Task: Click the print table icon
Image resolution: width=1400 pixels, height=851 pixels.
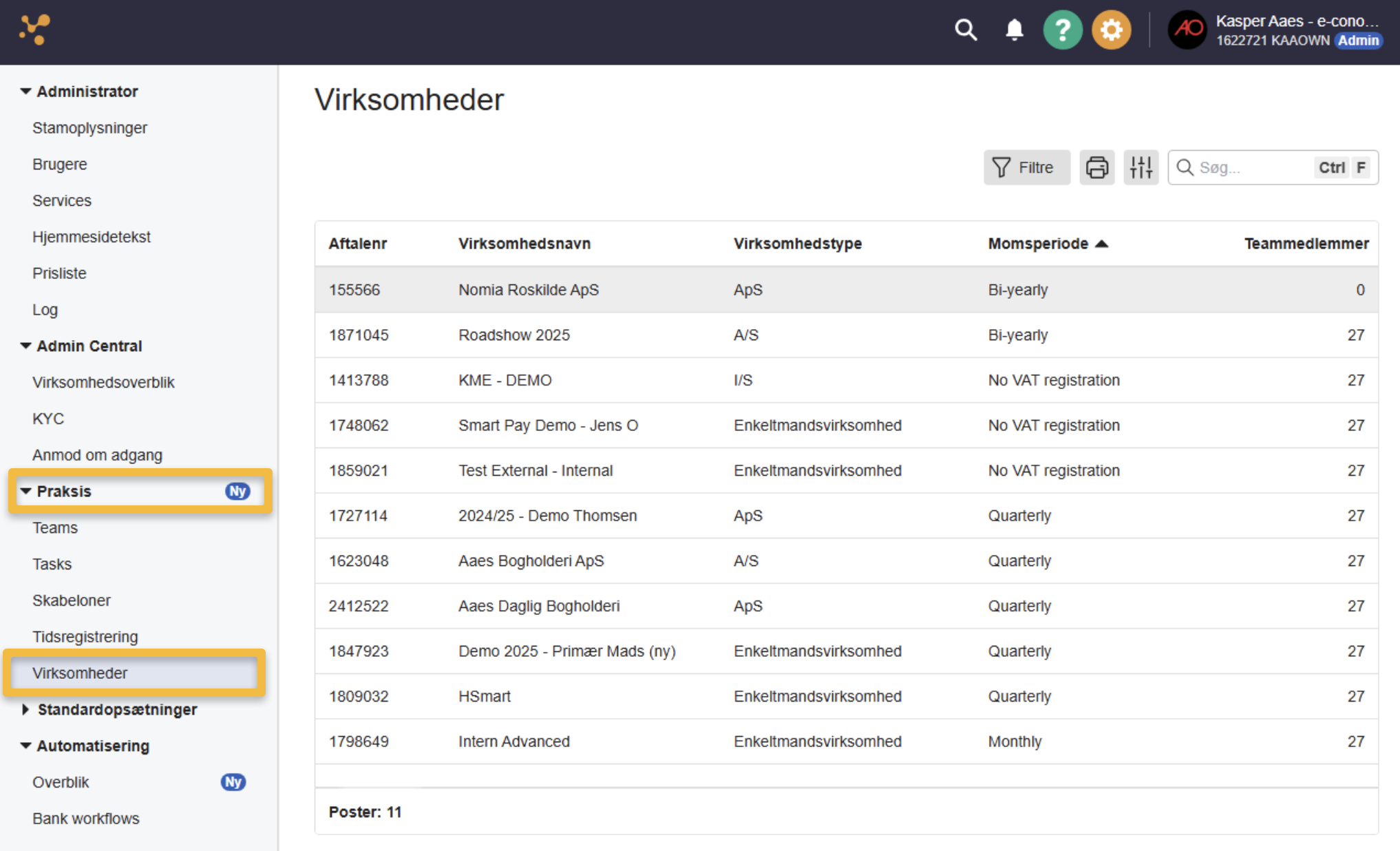Action: coord(1097,167)
